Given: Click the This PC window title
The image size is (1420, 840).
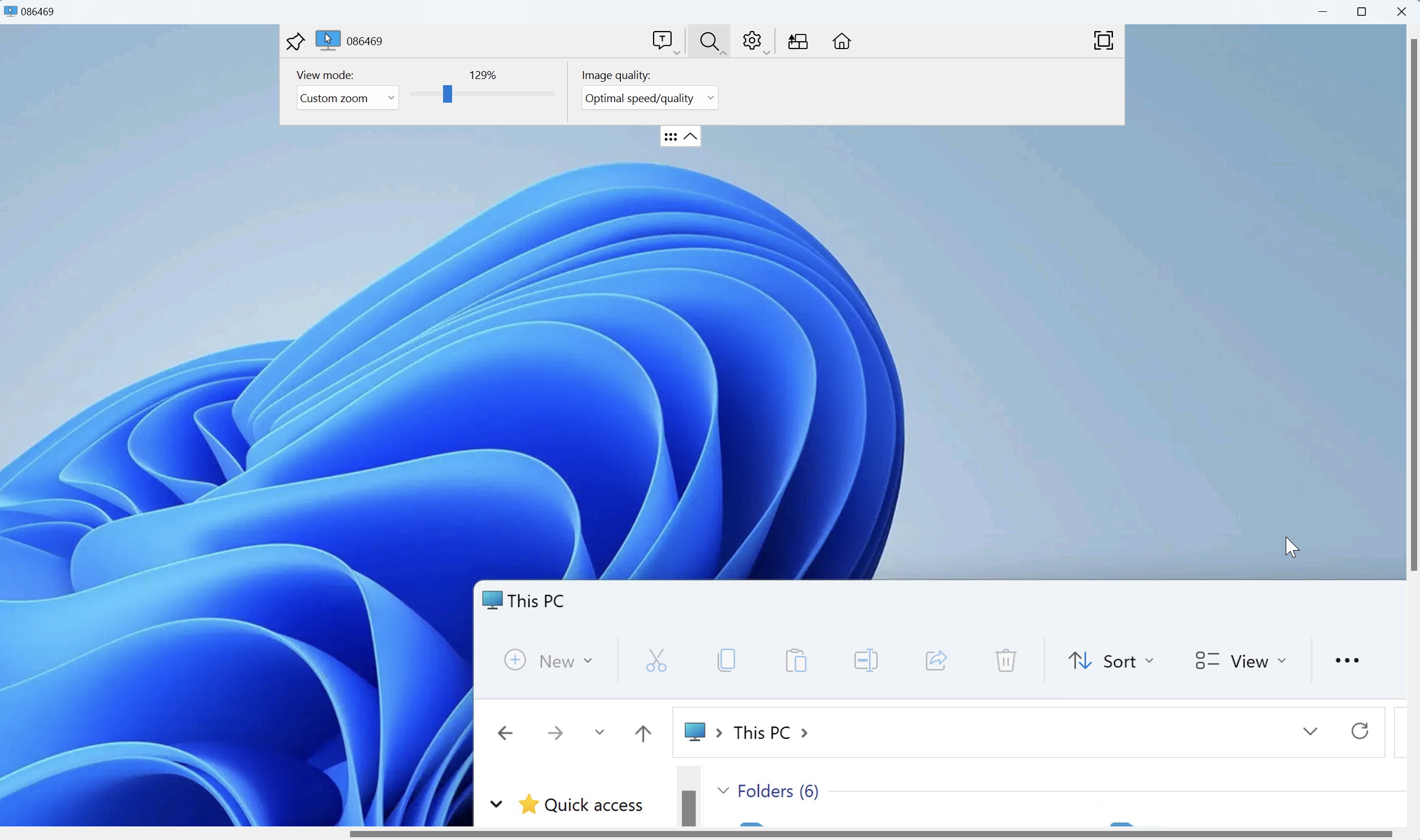Looking at the screenshot, I should tap(535, 601).
